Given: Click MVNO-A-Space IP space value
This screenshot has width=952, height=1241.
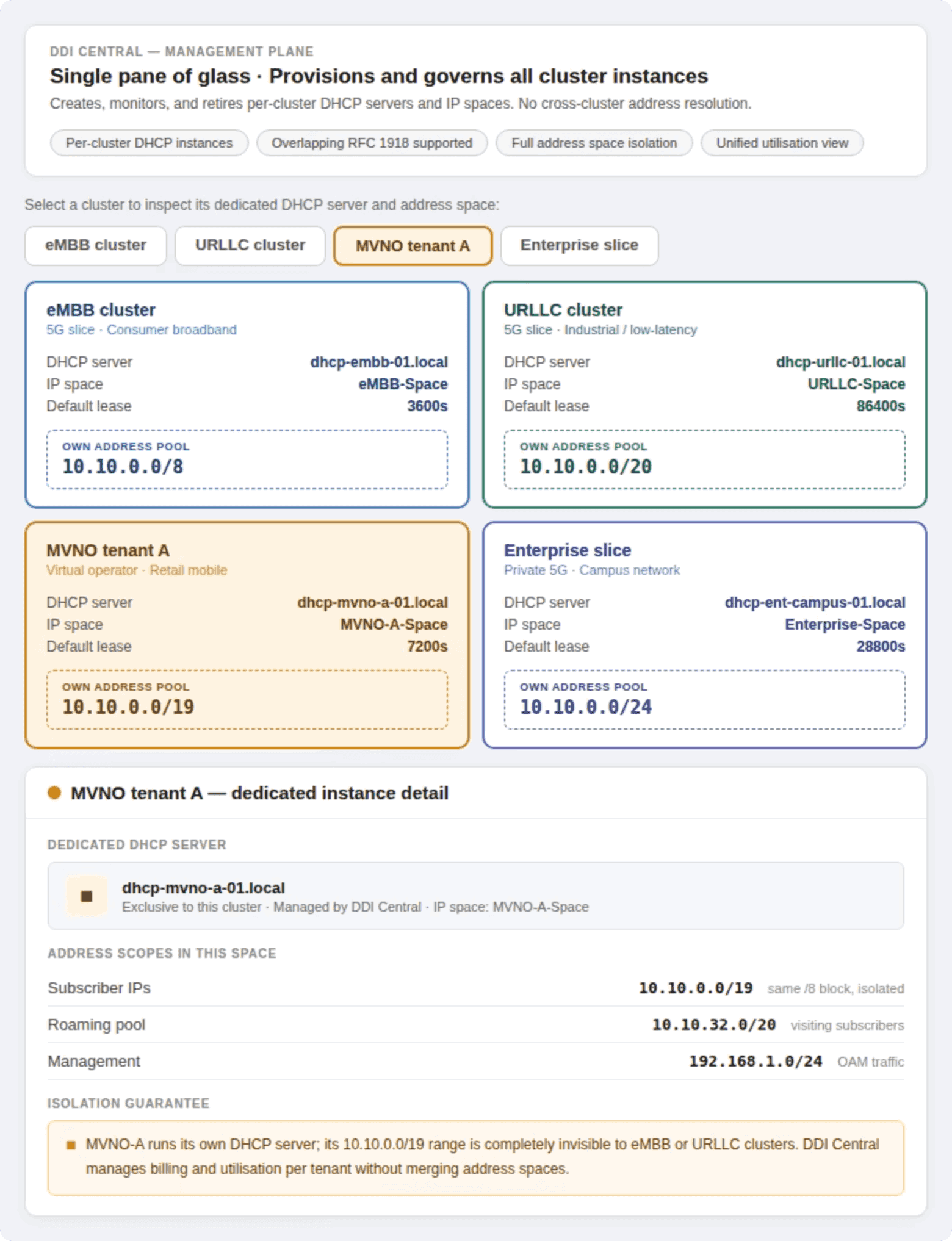Looking at the screenshot, I should point(394,625).
